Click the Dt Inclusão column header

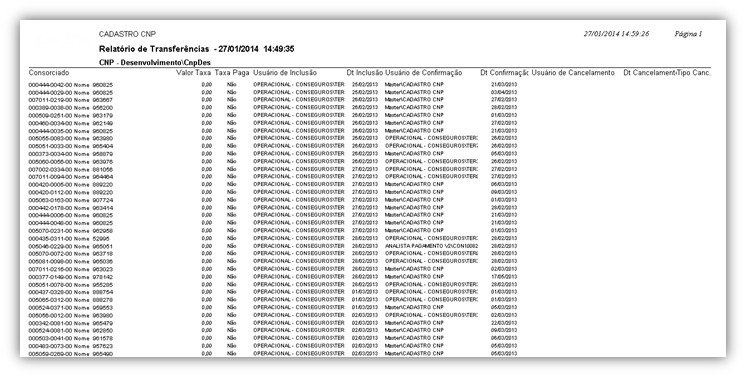[364, 73]
